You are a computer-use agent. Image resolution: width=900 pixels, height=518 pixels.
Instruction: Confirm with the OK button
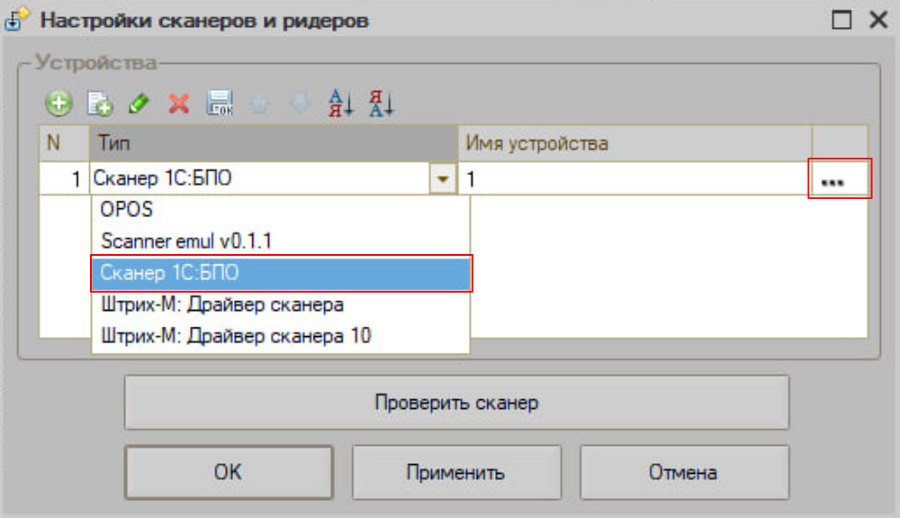click(228, 472)
